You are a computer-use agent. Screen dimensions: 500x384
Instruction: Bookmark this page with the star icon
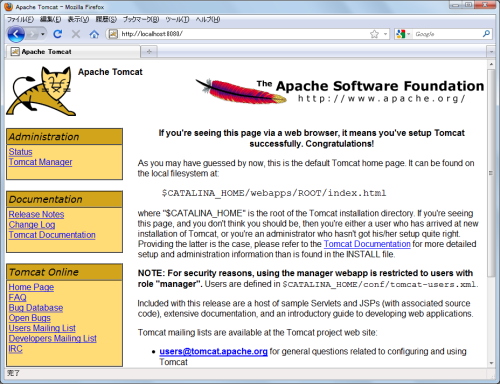tap(374, 34)
